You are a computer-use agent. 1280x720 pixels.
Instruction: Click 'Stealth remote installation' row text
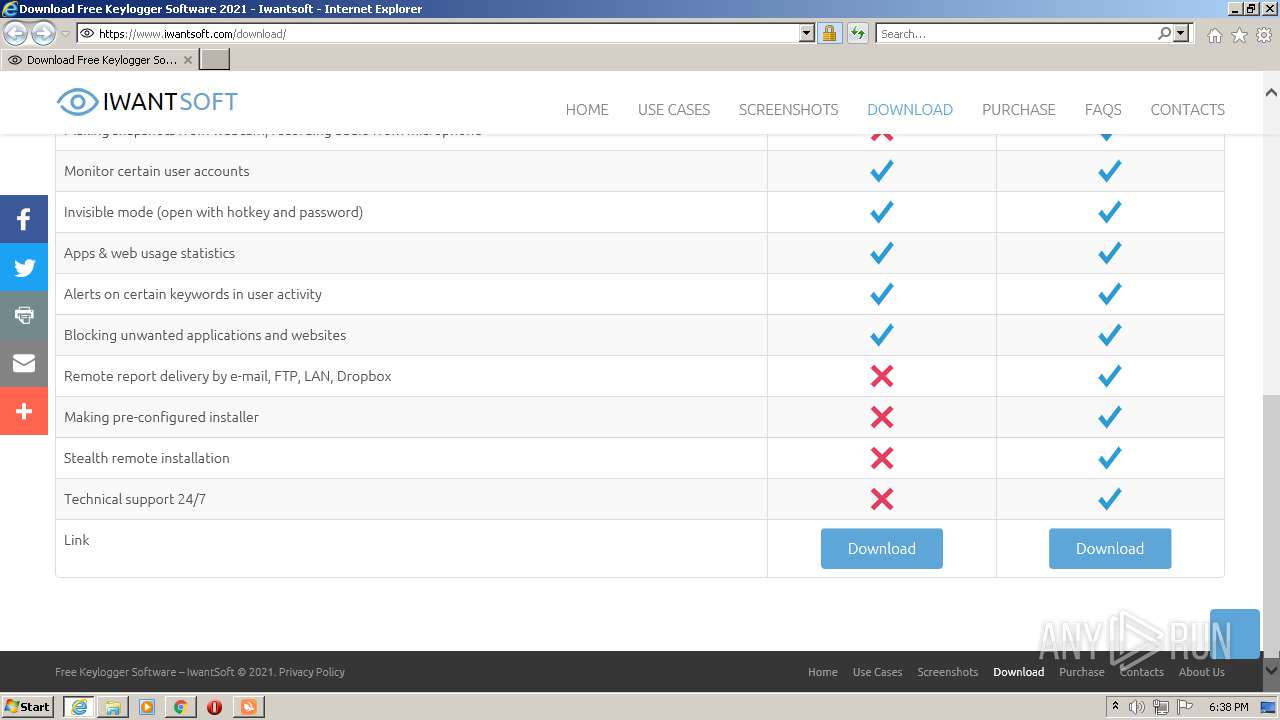(x=147, y=458)
